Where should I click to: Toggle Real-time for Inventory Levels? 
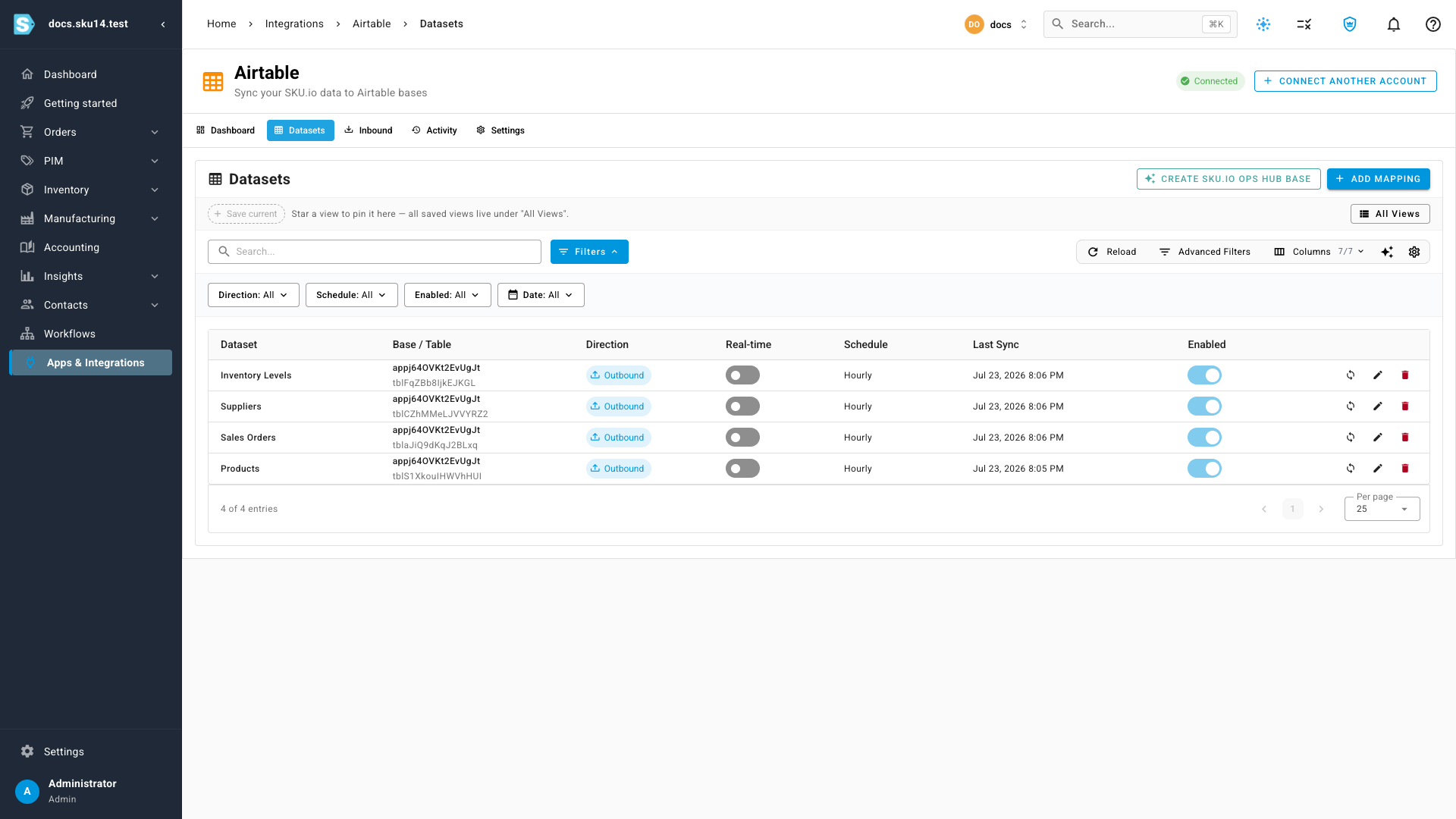coord(742,375)
